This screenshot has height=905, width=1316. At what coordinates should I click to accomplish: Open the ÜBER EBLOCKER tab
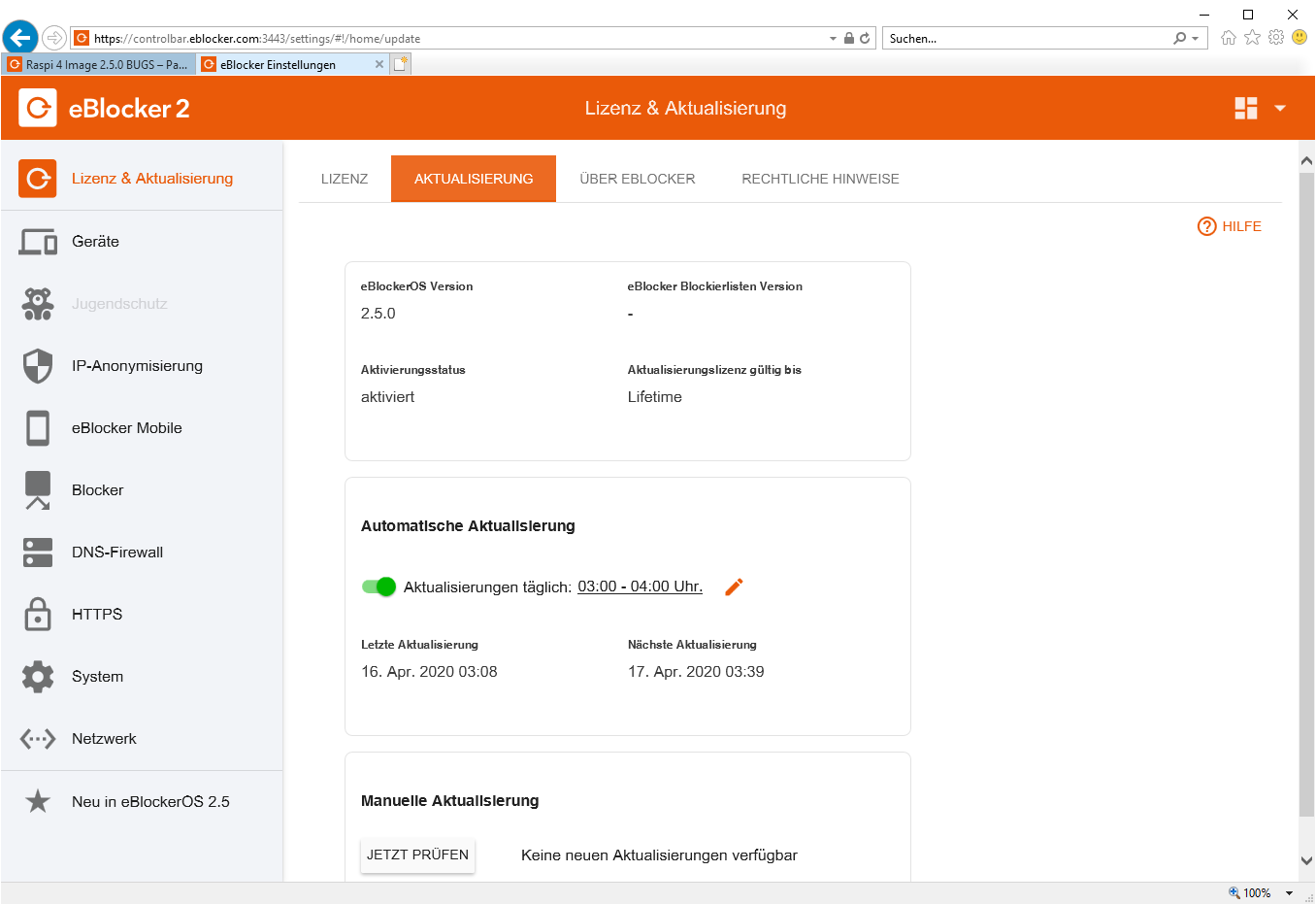click(x=638, y=179)
